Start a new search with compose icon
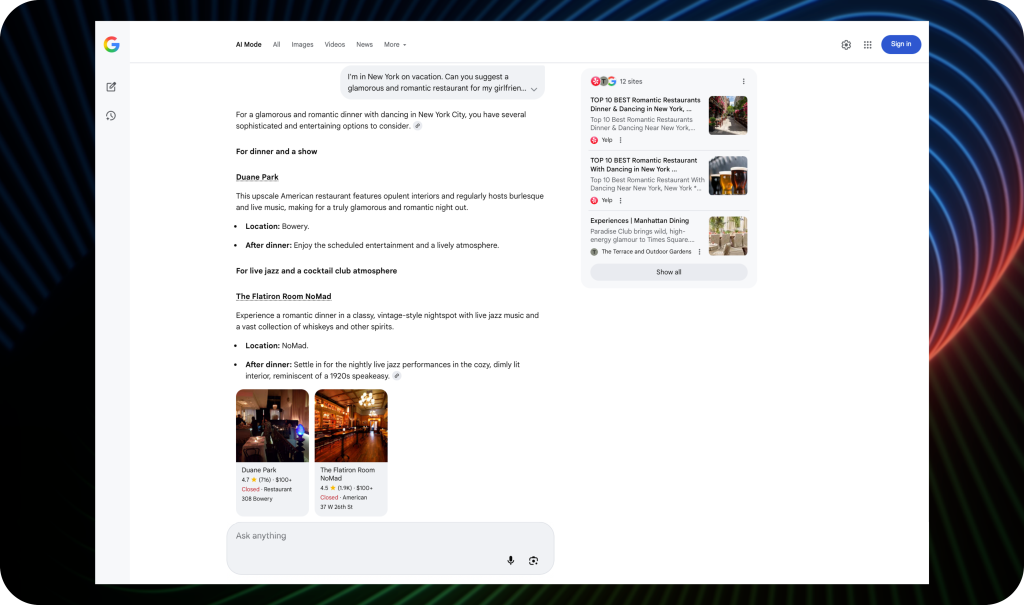The image size is (1024, 605). [x=111, y=87]
